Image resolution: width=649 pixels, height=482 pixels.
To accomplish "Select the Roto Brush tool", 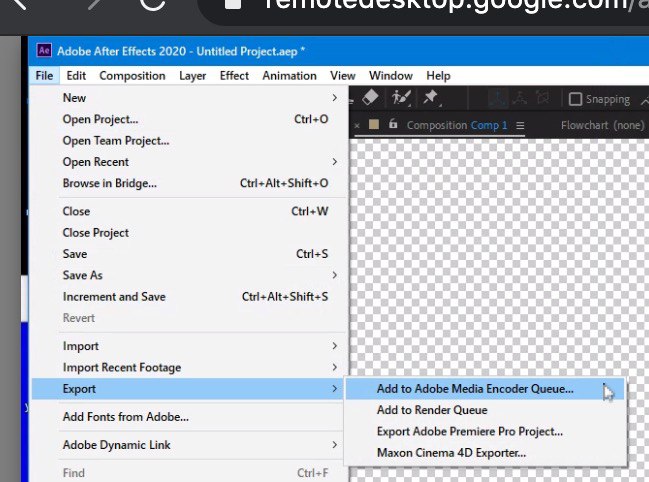I will [401, 98].
